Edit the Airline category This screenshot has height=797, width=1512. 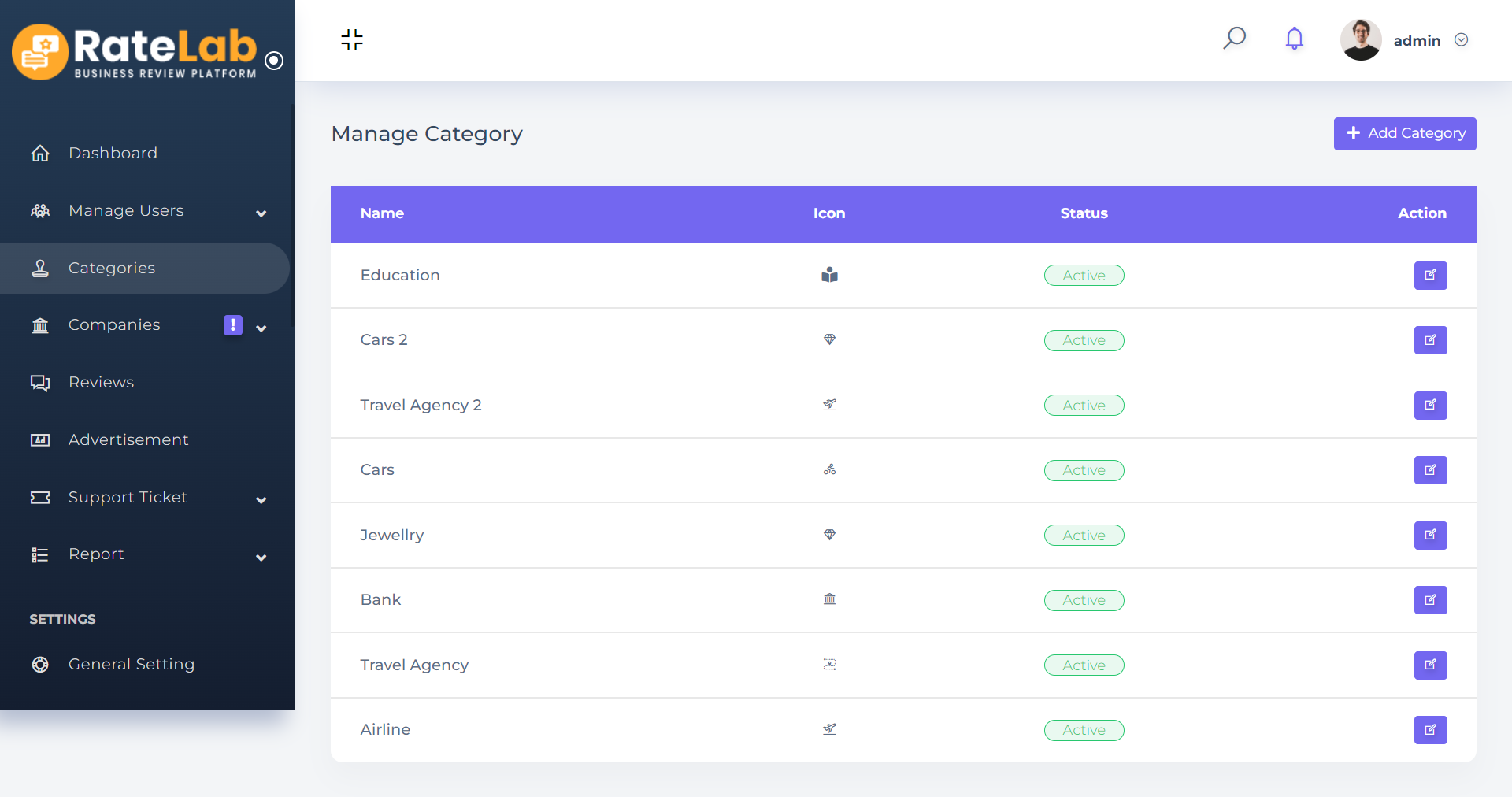(1430, 730)
